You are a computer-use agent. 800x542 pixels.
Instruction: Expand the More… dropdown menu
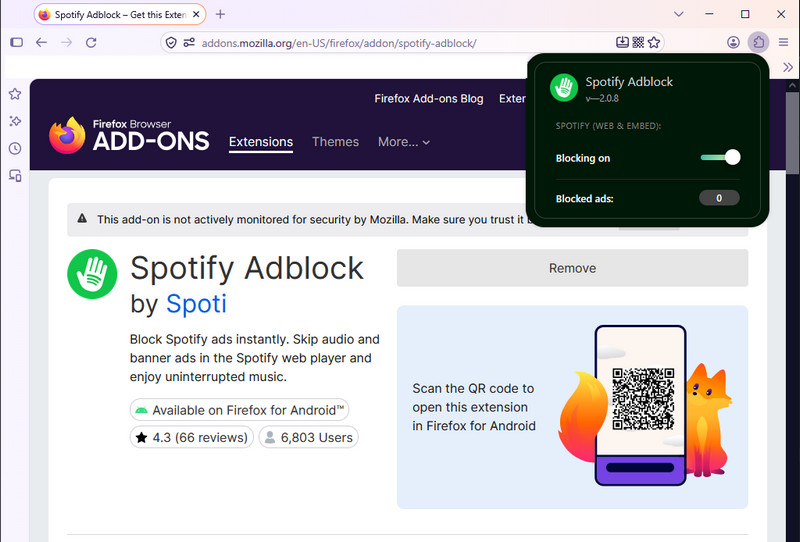coord(404,142)
